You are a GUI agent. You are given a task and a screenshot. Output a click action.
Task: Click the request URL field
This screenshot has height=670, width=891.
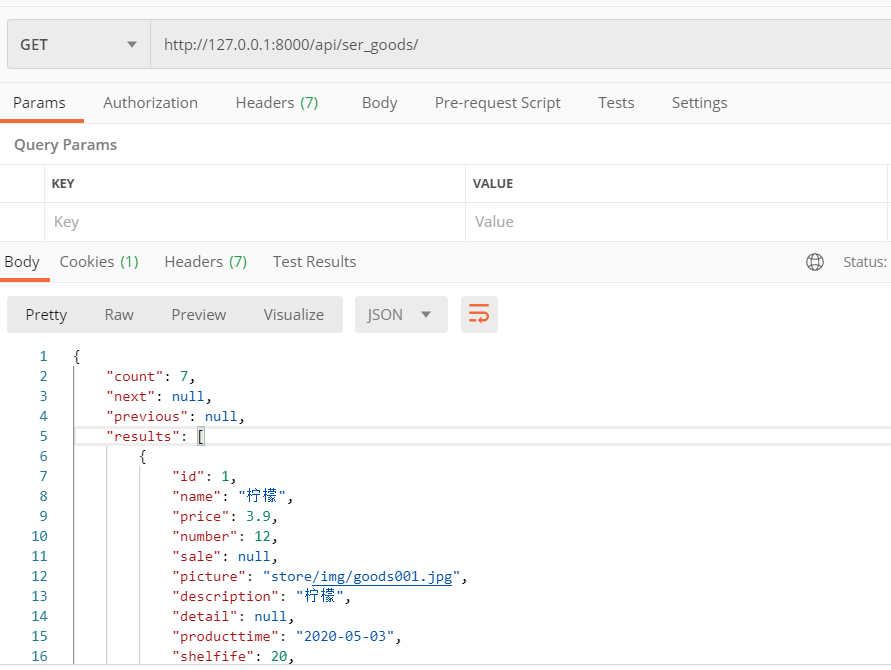pyautogui.click(x=521, y=44)
